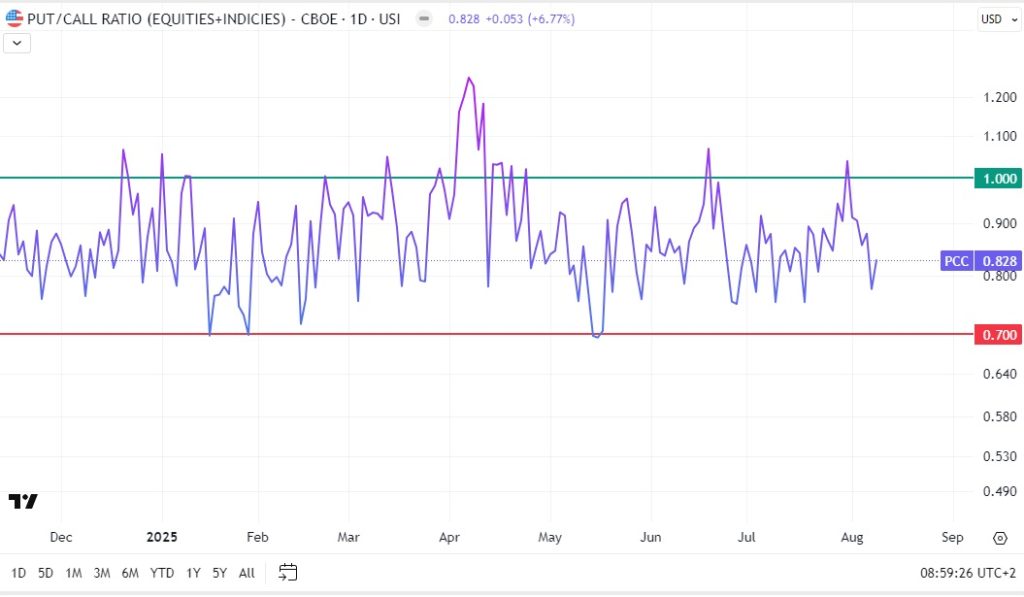Select the red 0.700 level label

[997, 334]
